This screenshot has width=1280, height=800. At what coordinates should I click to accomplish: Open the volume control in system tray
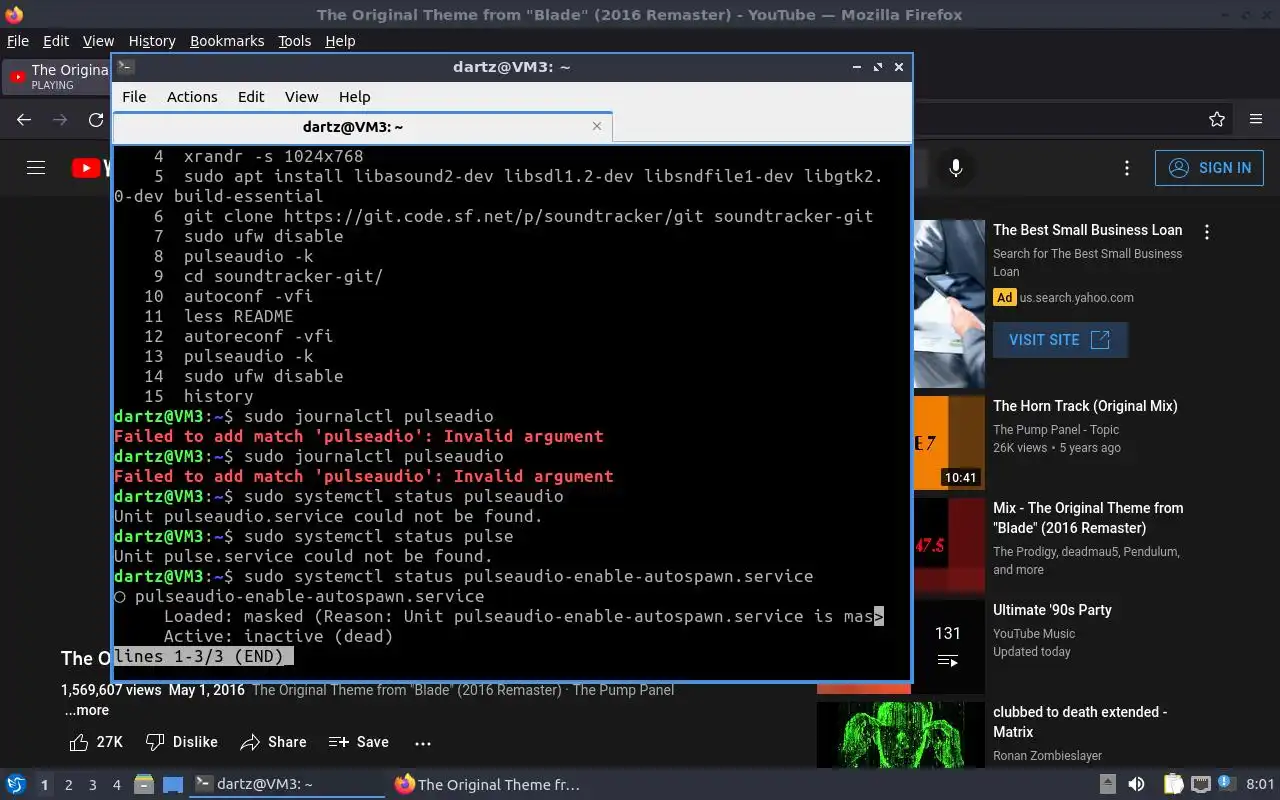click(1136, 784)
